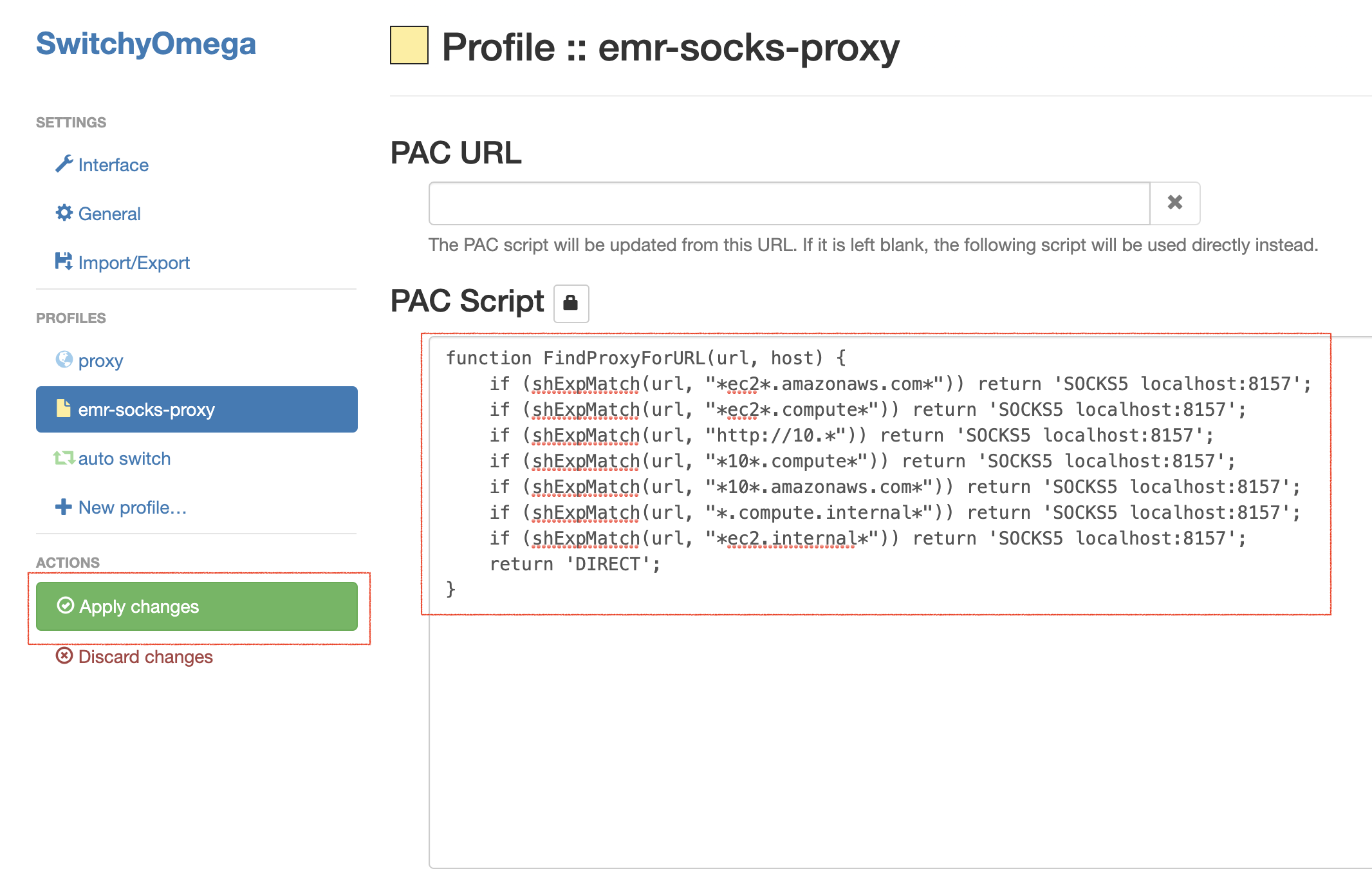Clear the PAC URL using the × button
Screen dimensions: 1372x887
click(x=1175, y=203)
